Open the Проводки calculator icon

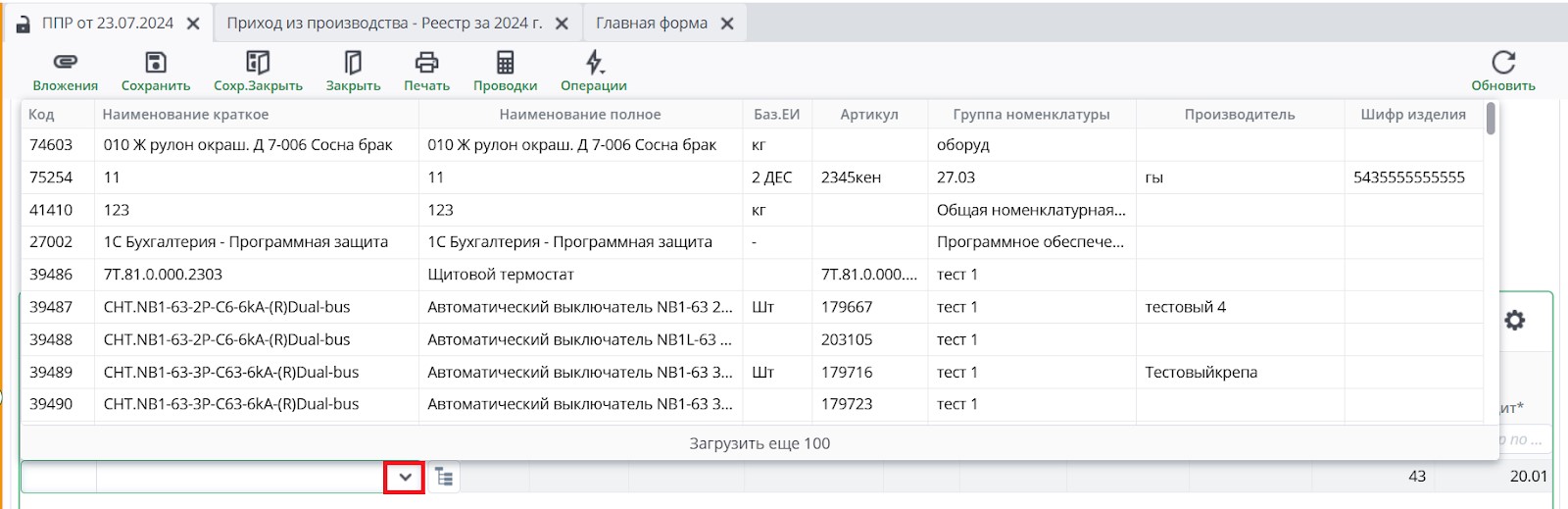(505, 63)
